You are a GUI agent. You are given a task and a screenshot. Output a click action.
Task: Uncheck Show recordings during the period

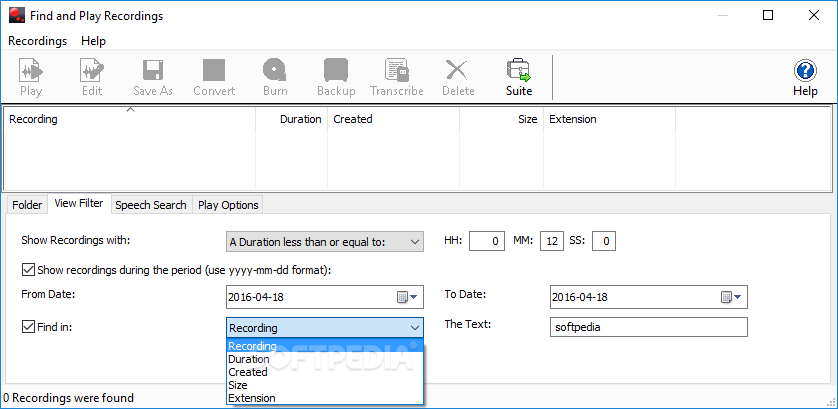(x=27, y=270)
